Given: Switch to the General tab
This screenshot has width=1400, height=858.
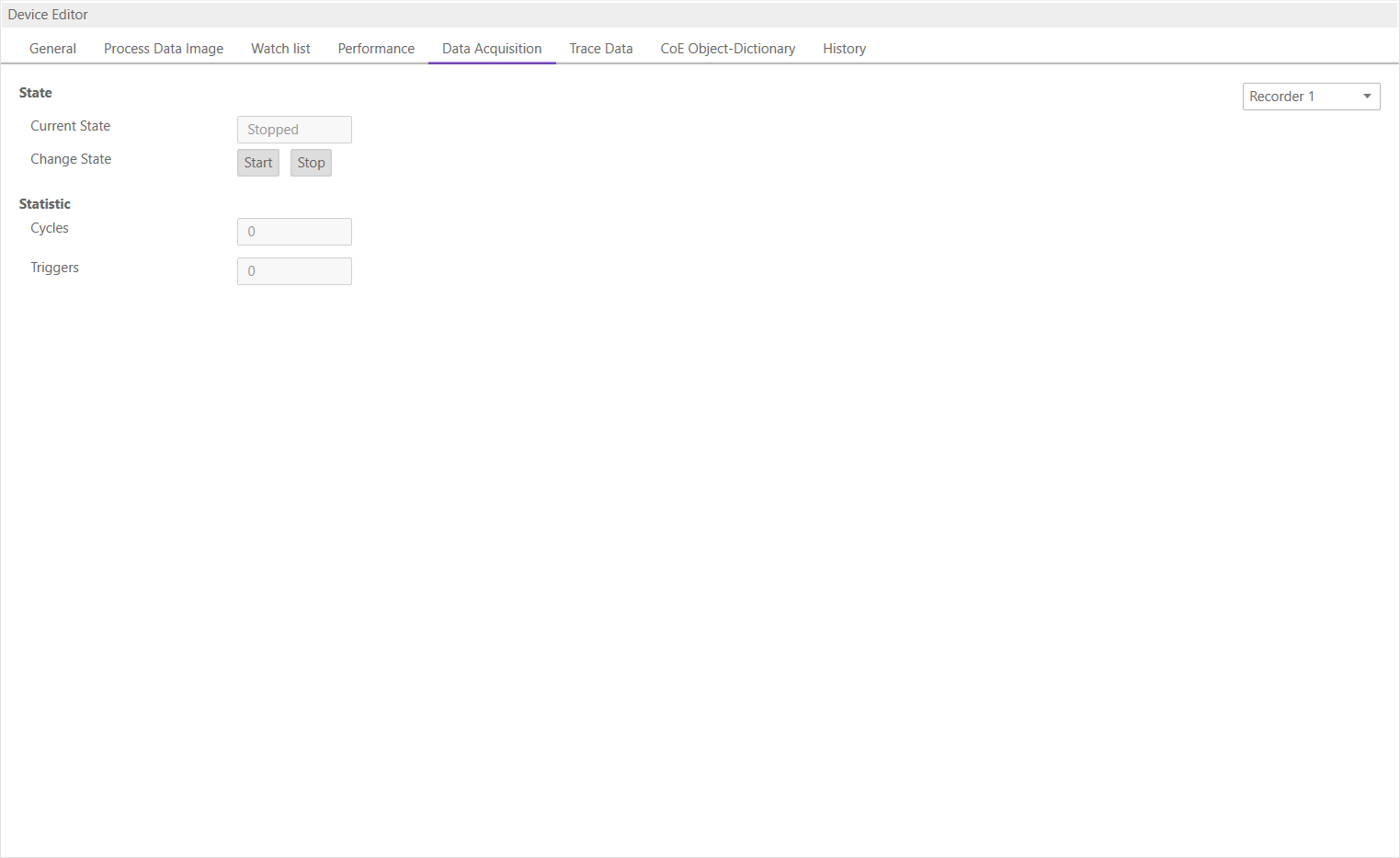Looking at the screenshot, I should 52,48.
